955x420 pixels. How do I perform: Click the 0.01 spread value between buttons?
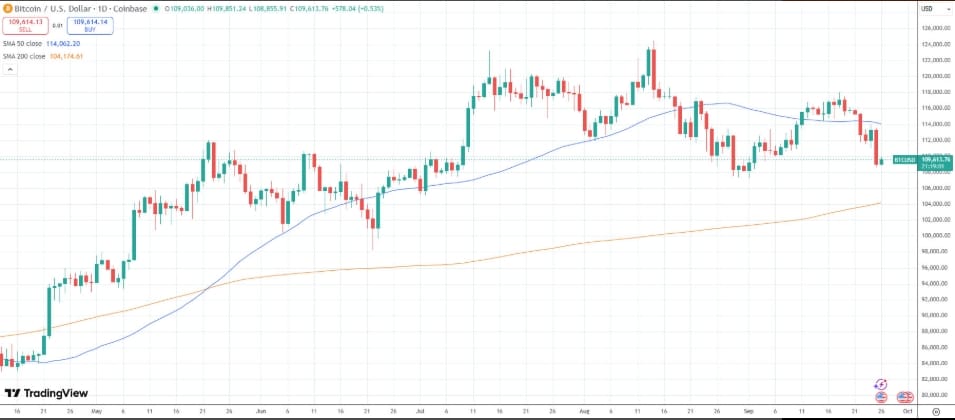tap(56, 26)
